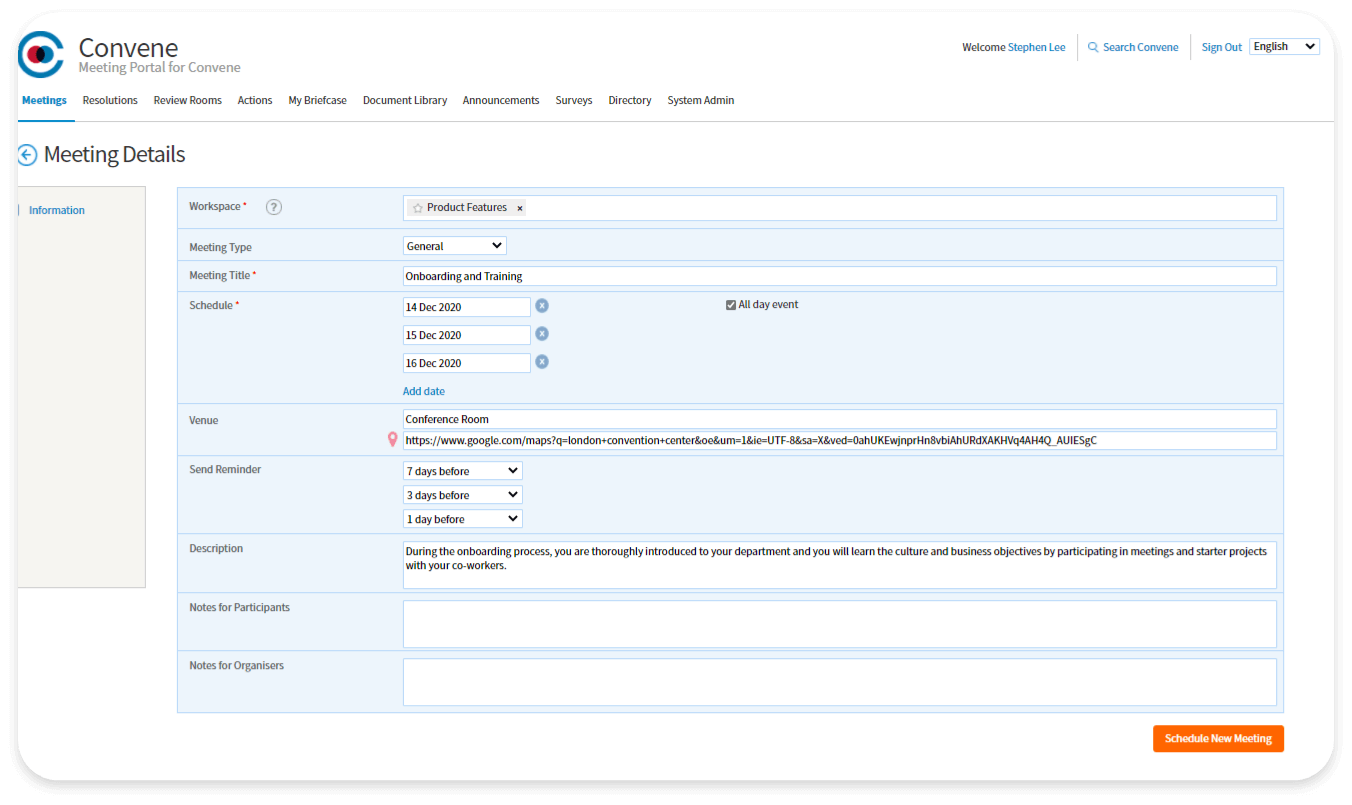Remove the 16 Dec 2020 date

[x=542, y=362]
